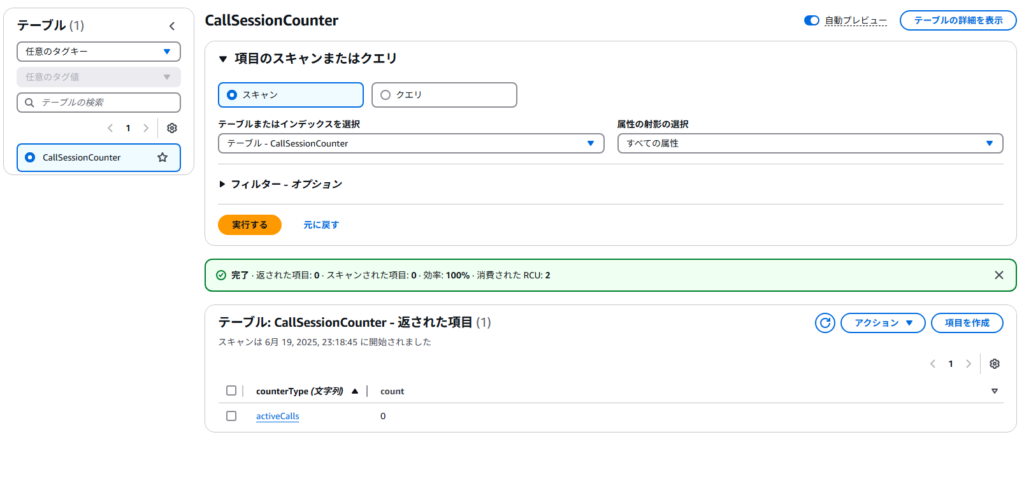This screenshot has width=1024, height=479.
Task: Open the 任意のタグキー dropdown
Action: pos(98,50)
